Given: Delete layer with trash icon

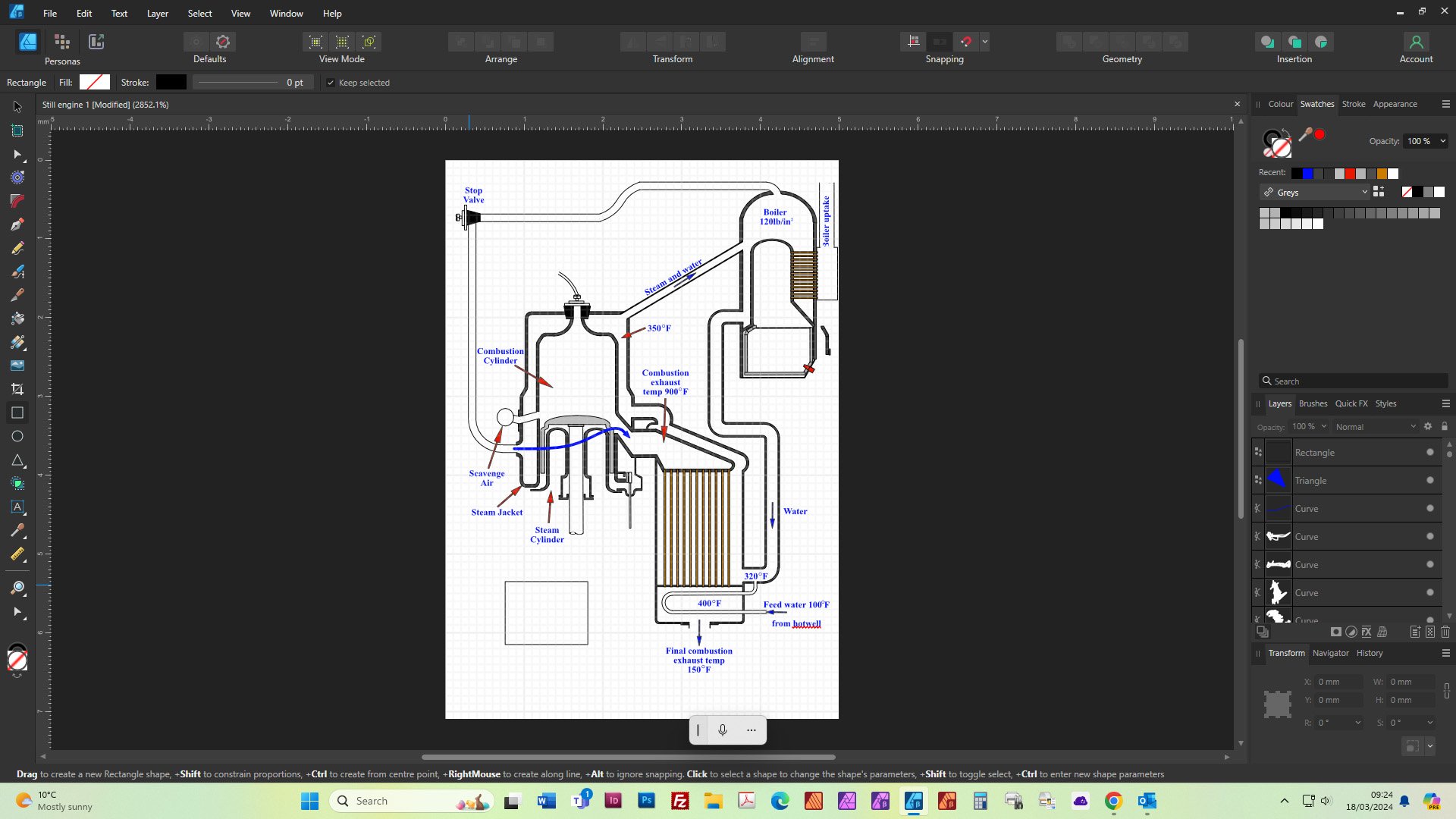Looking at the screenshot, I should click(x=1445, y=632).
